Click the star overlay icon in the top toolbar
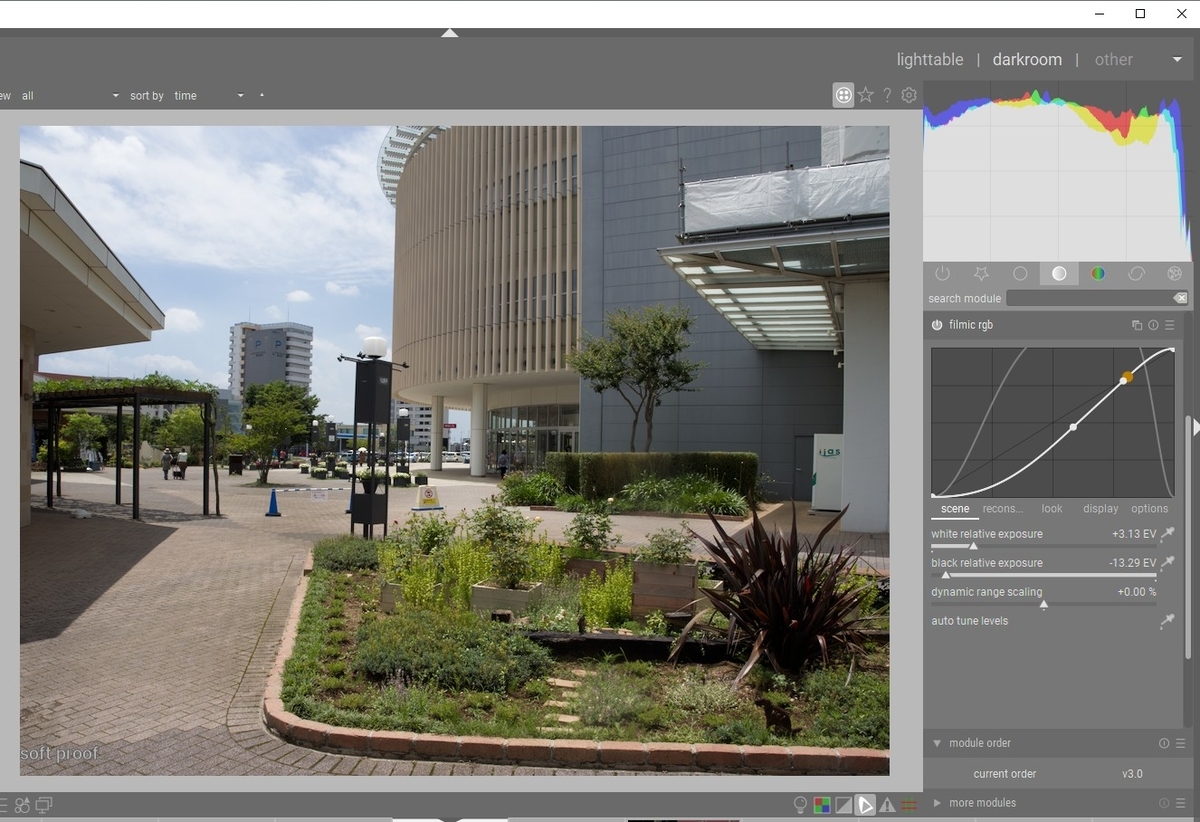Viewport: 1200px width, 822px height. 866,95
